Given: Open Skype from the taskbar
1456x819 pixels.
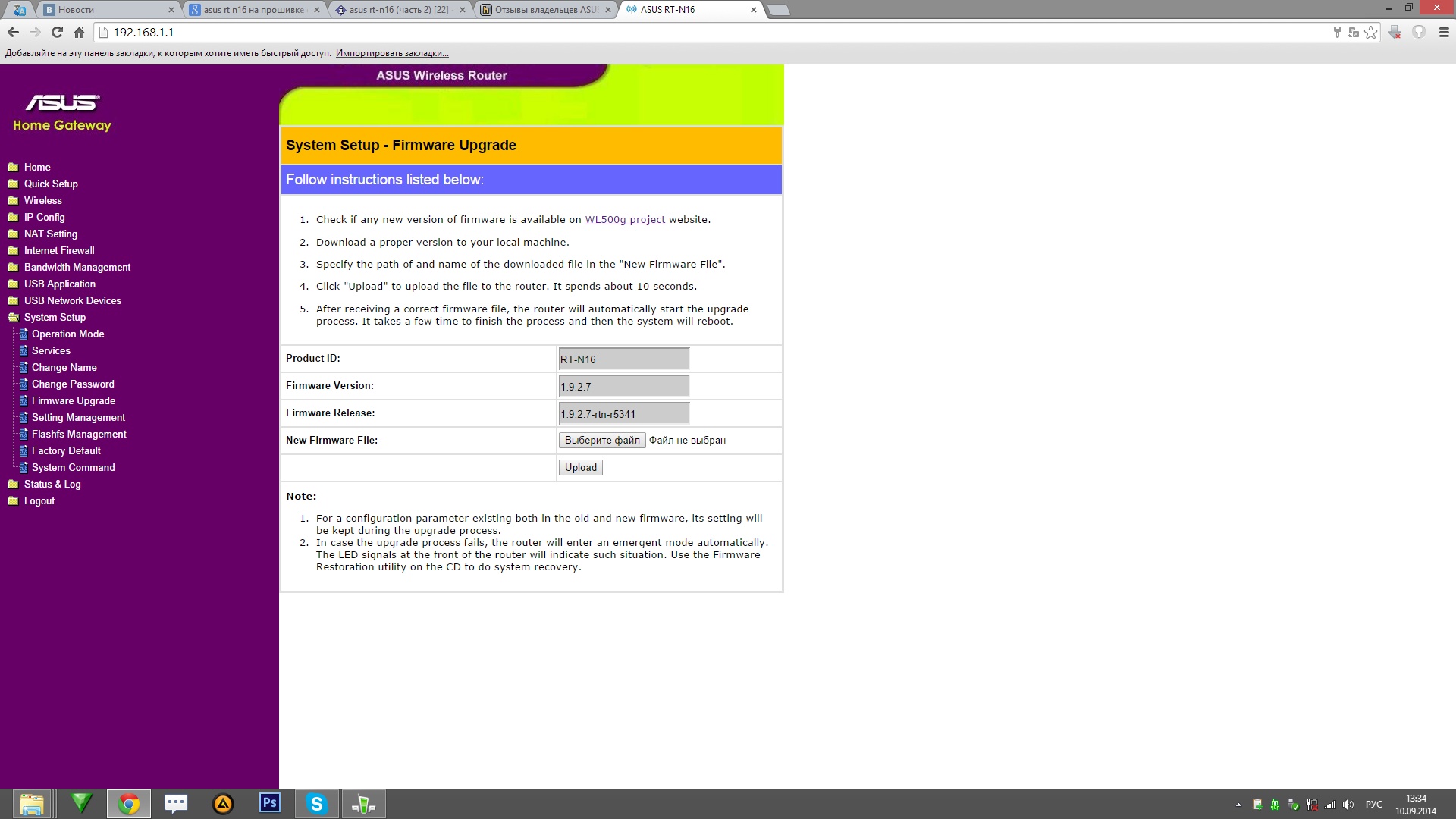Looking at the screenshot, I should [316, 803].
